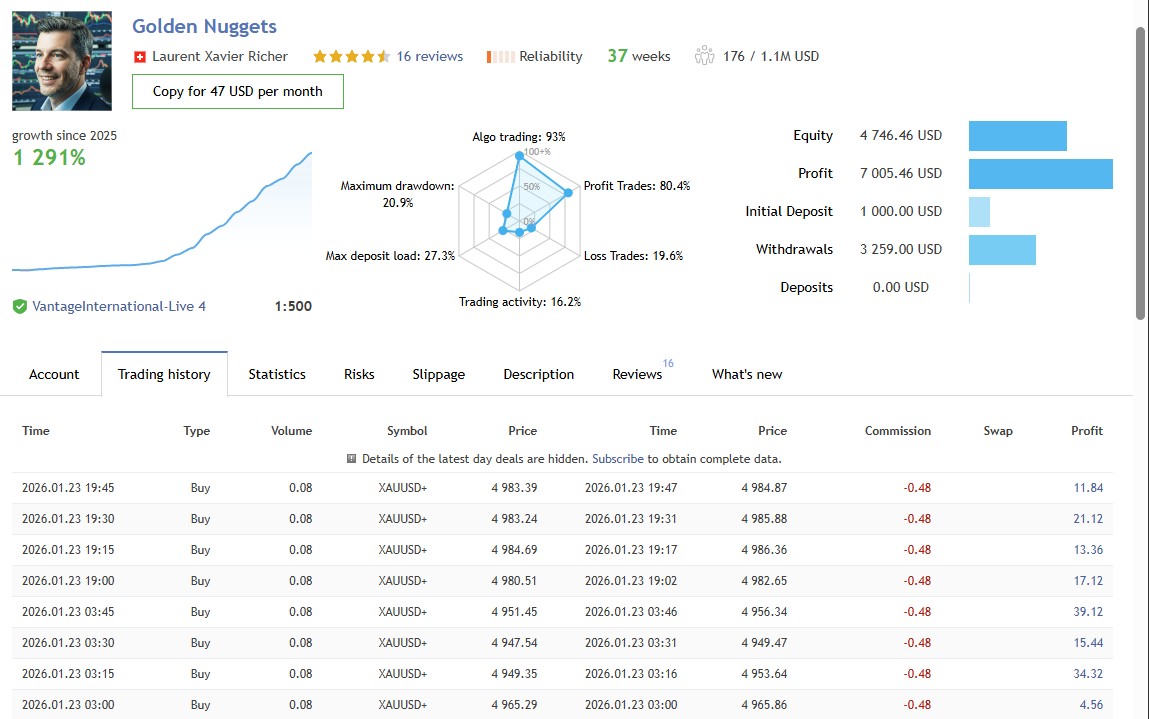The width and height of the screenshot is (1149, 719).
Task: Open the Account tab
Action: point(54,375)
